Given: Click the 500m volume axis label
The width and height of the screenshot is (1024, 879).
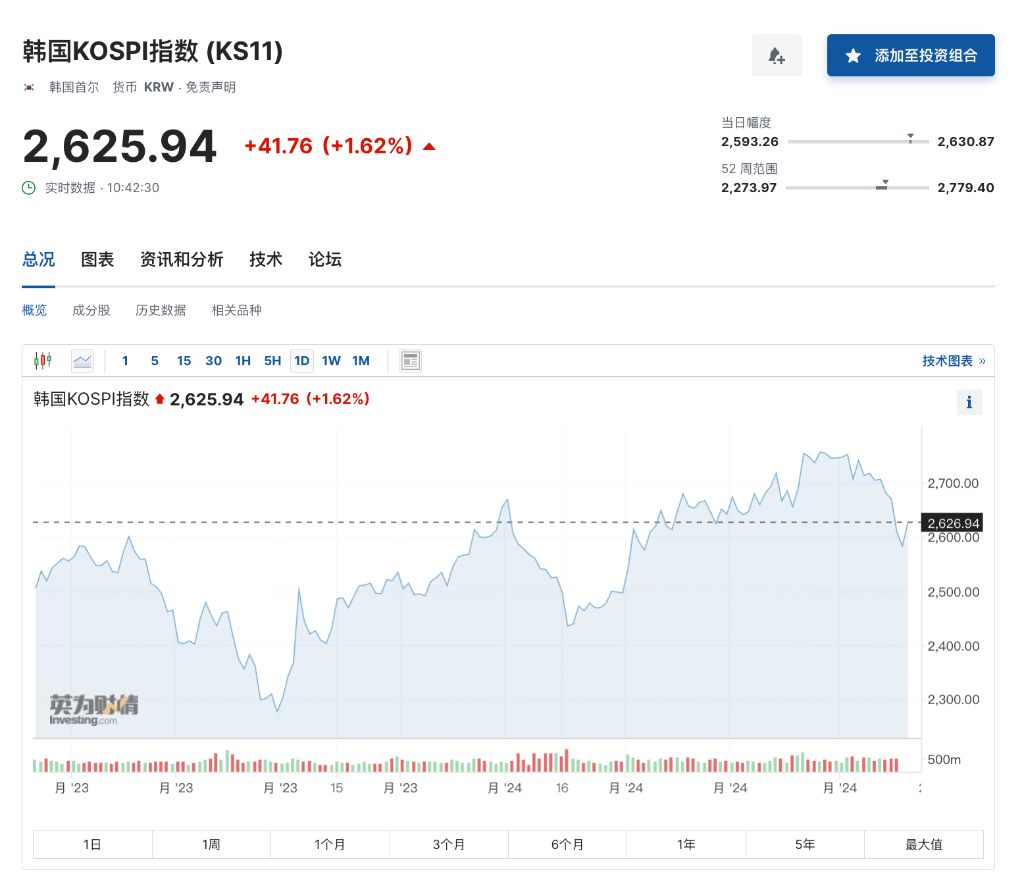Looking at the screenshot, I should pyautogui.click(x=944, y=759).
